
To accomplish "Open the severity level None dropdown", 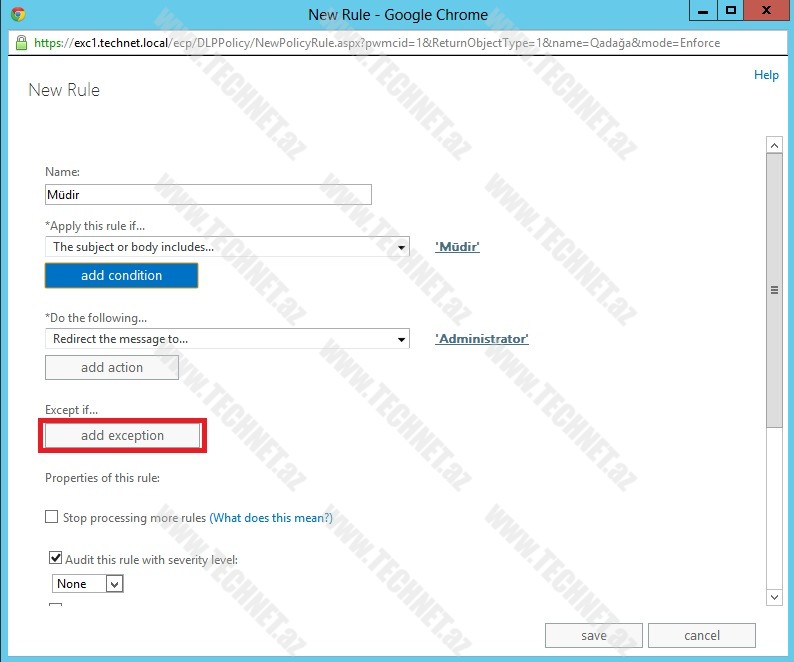I will (88, 584).
